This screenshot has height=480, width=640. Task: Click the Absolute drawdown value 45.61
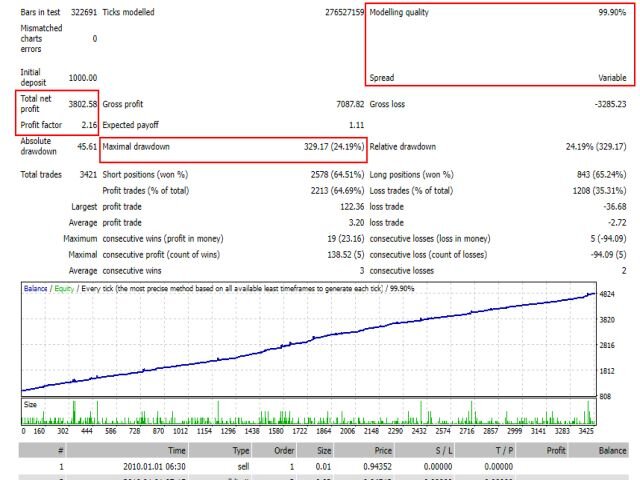click(x=87, y=146)
